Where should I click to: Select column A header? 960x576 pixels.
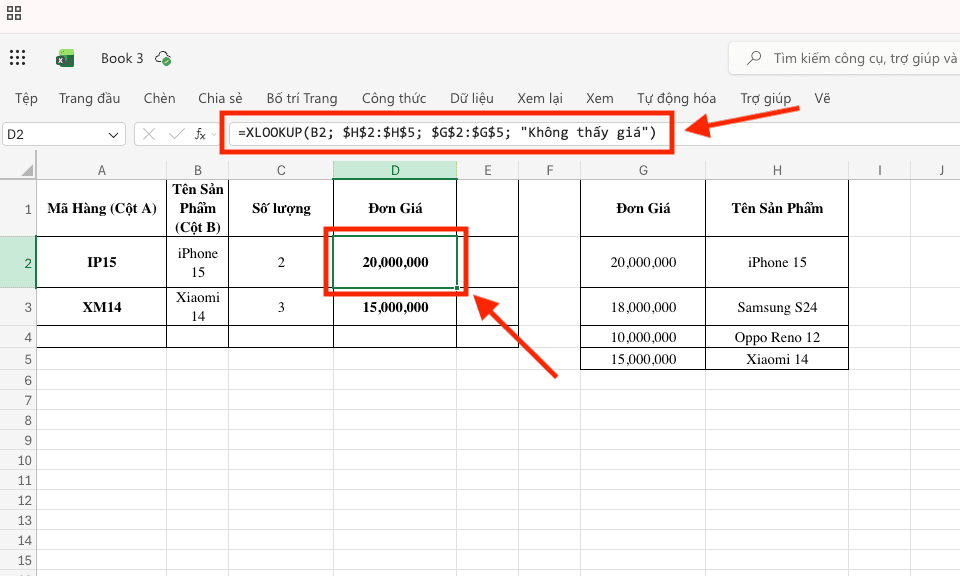pos(102,170)
